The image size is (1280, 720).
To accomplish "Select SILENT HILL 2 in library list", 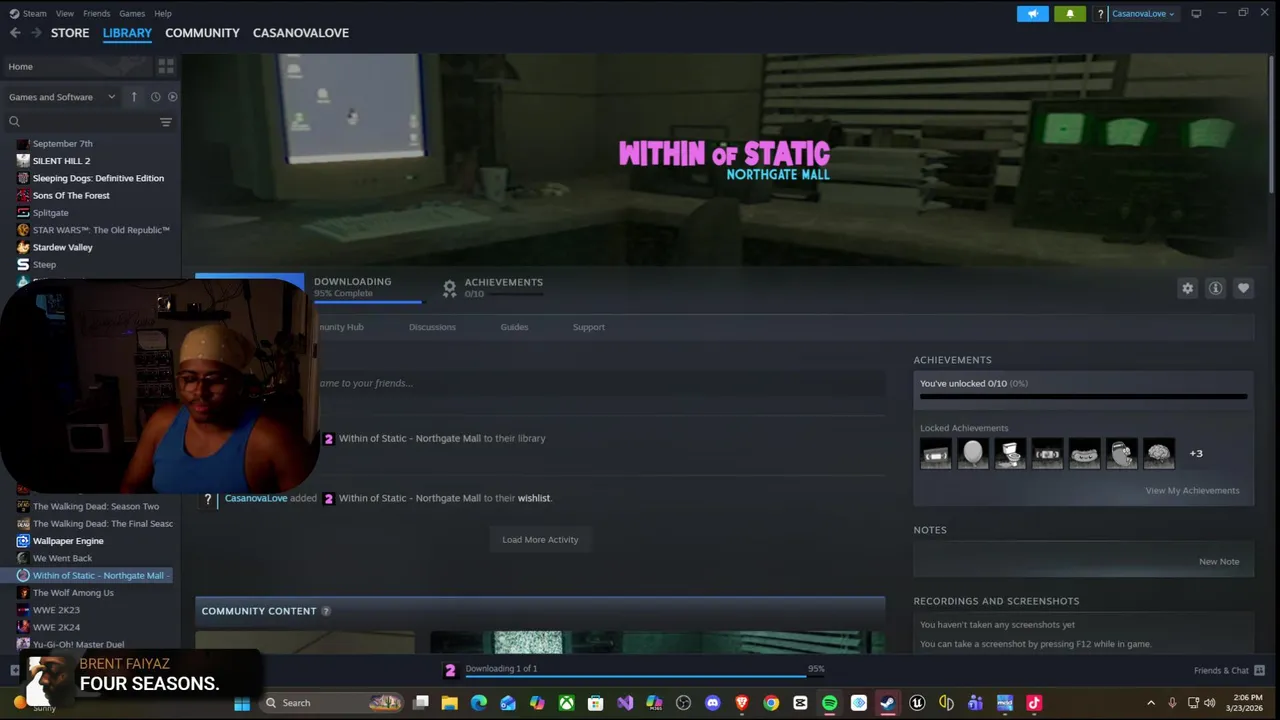I will click(61, 161).
